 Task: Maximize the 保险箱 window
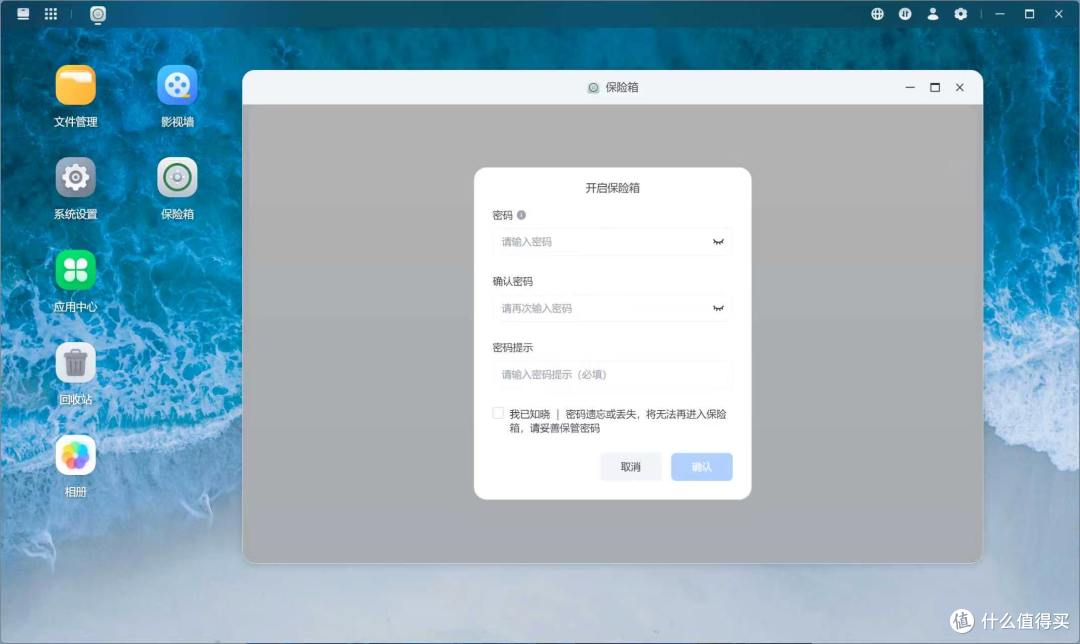(x=935, y=87)
